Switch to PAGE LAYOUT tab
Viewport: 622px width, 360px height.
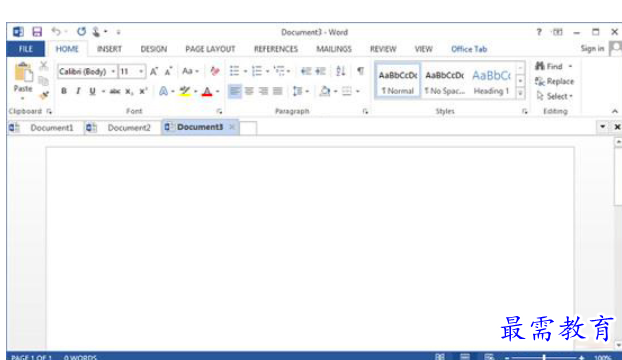[x=210, y=49]
